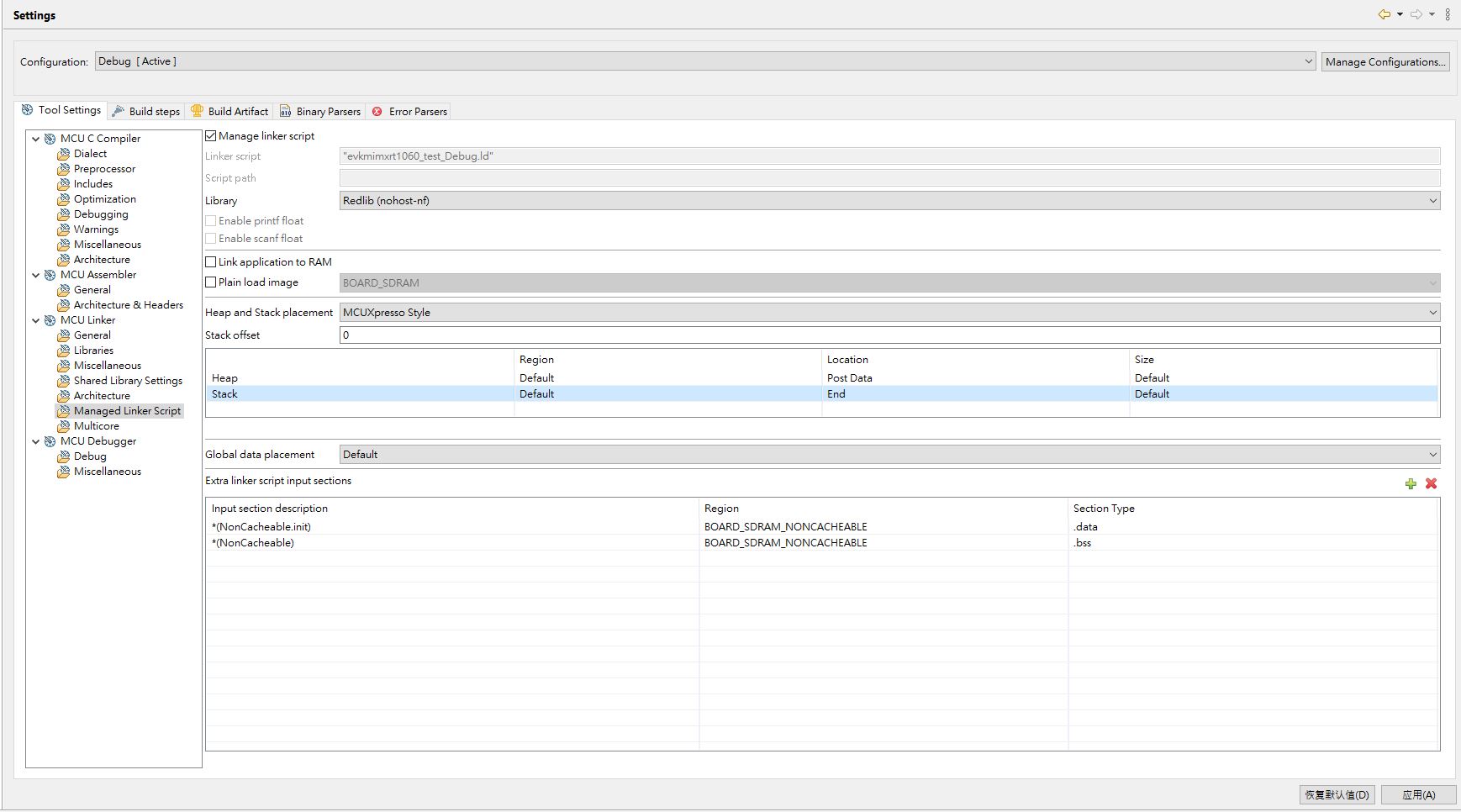Viewport: 1461px width, 812px height.
Task: Toggle Enable scanf float checkbox
Action: click(211, 238)
